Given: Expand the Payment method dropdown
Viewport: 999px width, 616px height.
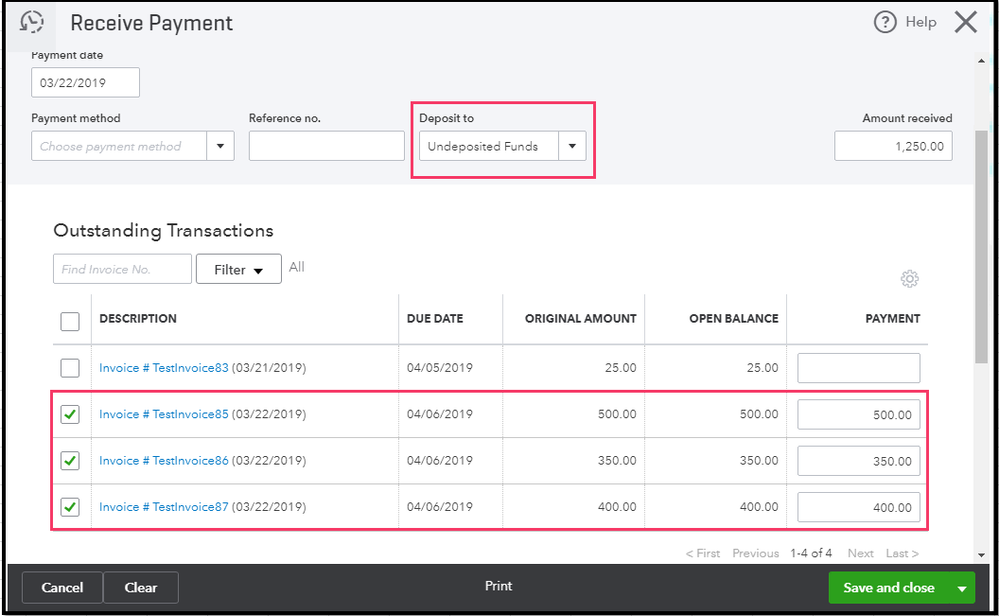Looking at the screenshot, I should pyautogui.click(x=220, y=146).
